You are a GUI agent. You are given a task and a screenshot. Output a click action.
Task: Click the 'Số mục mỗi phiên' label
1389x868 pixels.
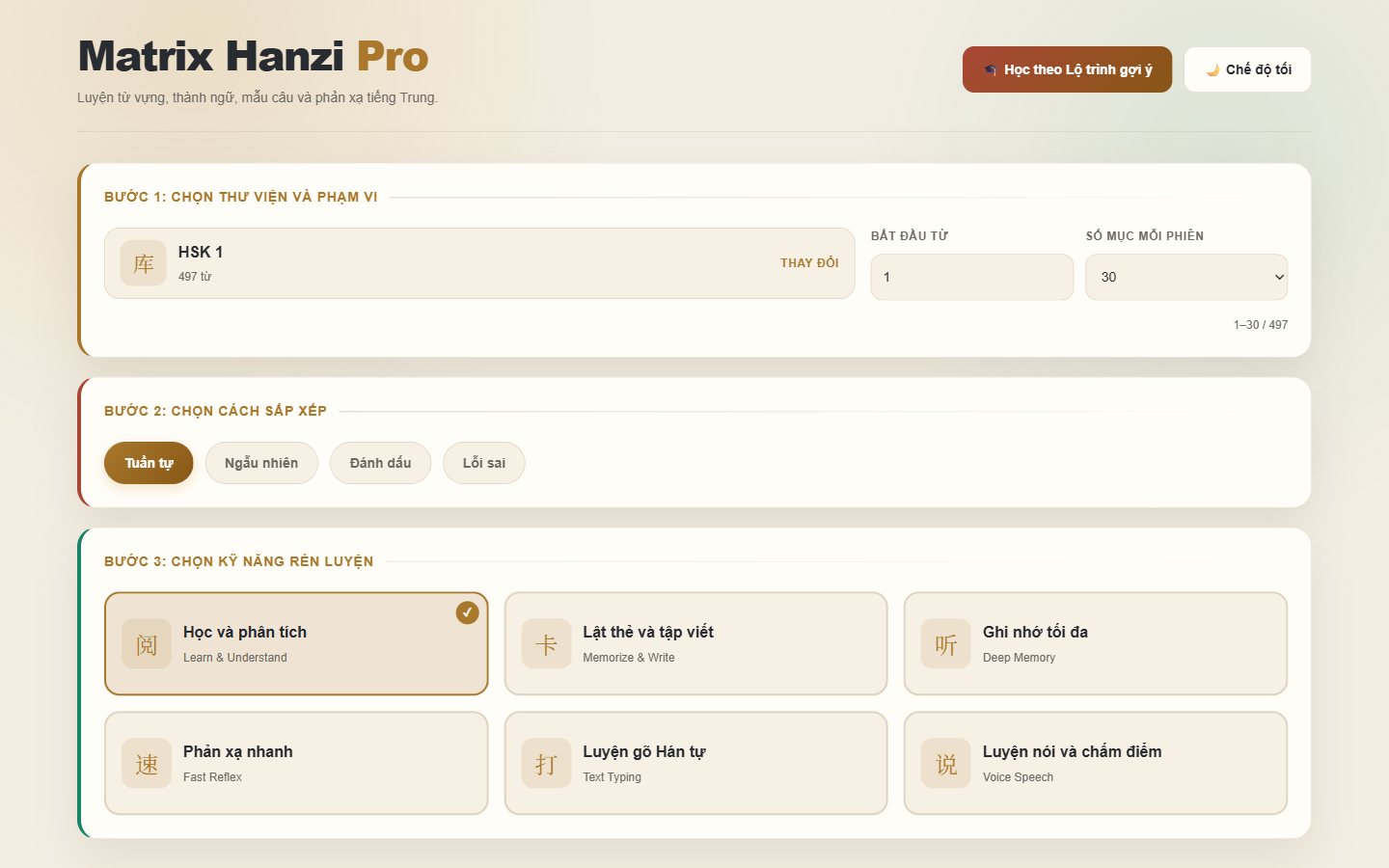(x=1145, y=236)
